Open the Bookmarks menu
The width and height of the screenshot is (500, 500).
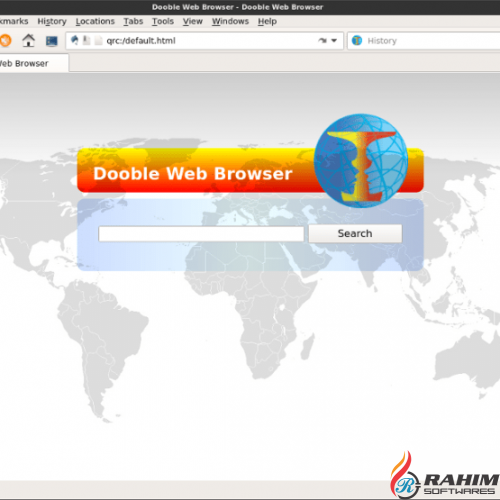(14, 21)
